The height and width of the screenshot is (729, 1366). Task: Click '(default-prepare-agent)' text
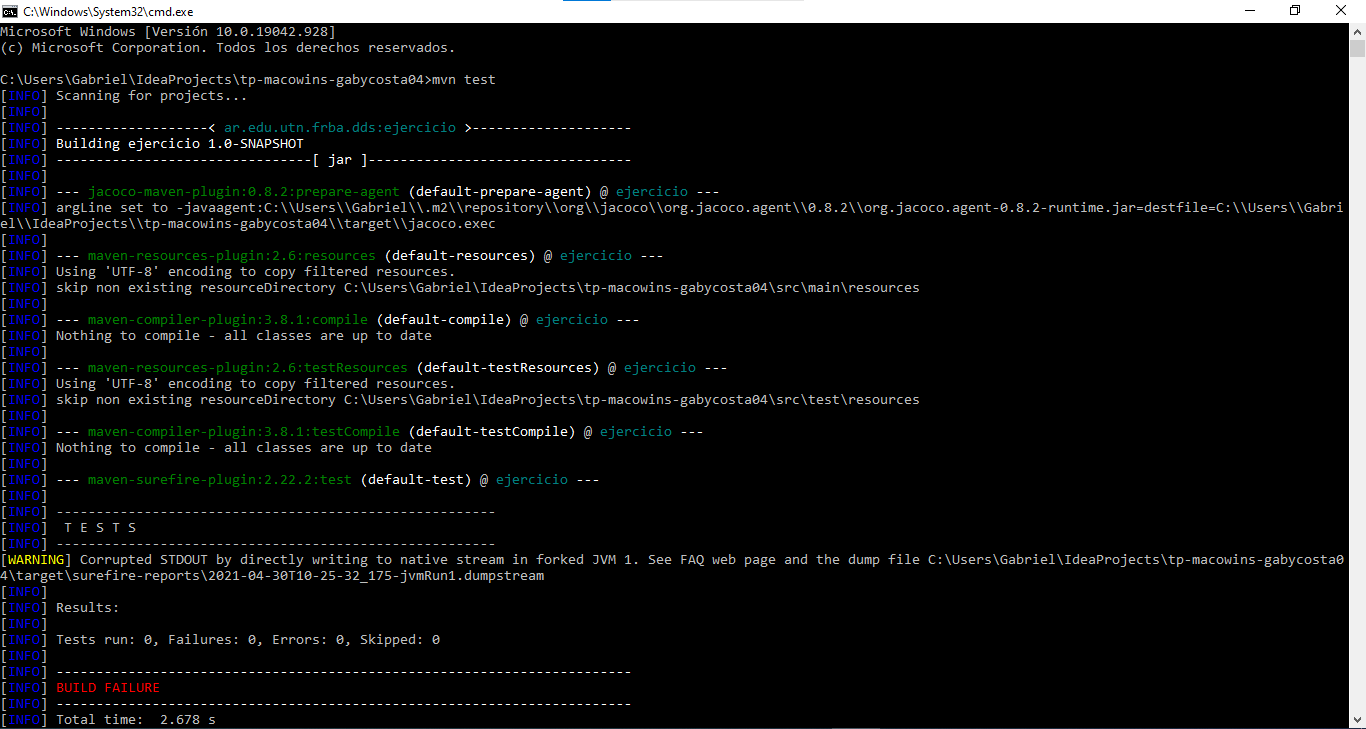(x=500, y=192)
